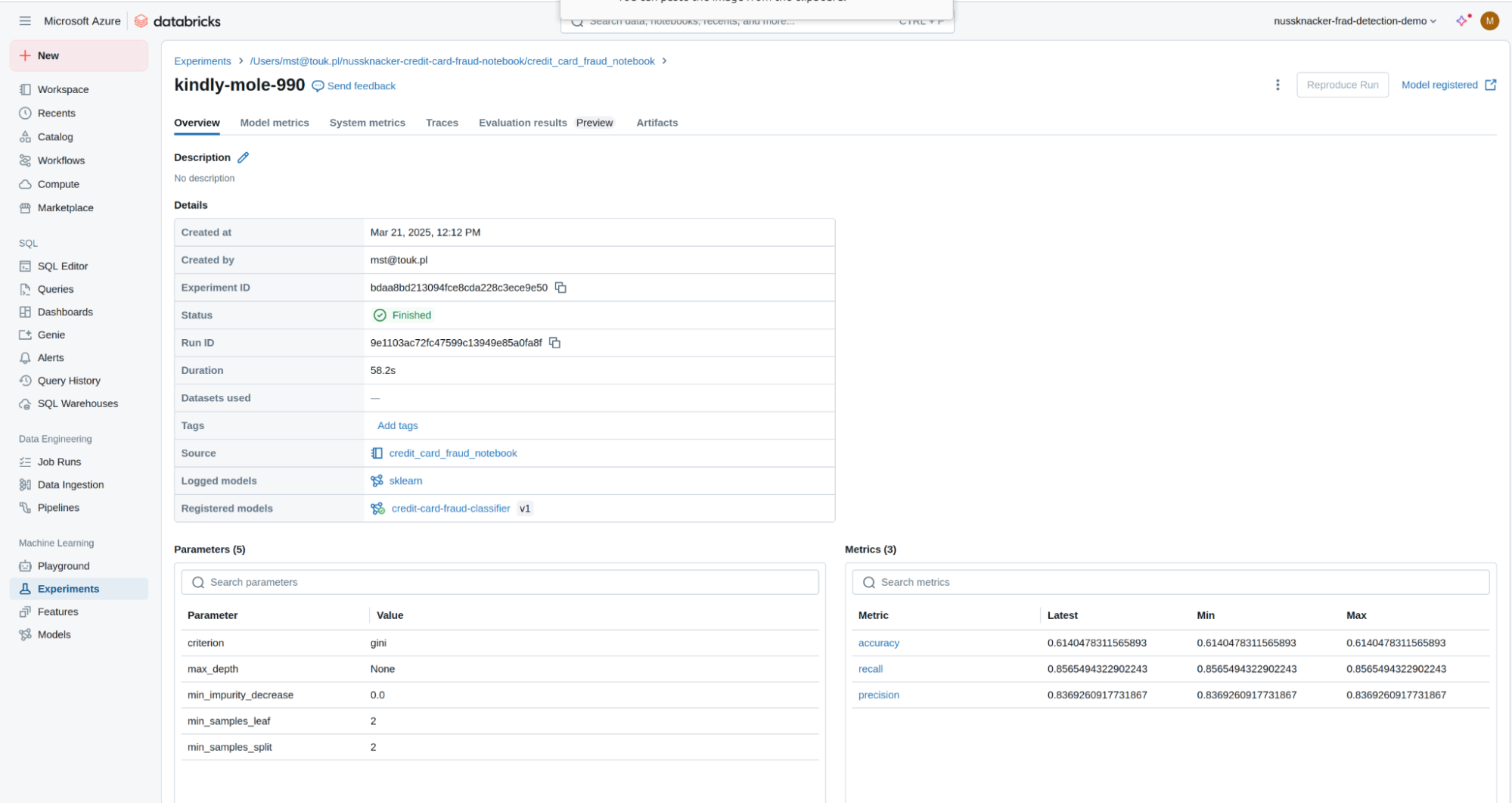The height and width of the screenshot is (803, 1512).
Task: Switch to the Model metrics tab
Action: 275,123
